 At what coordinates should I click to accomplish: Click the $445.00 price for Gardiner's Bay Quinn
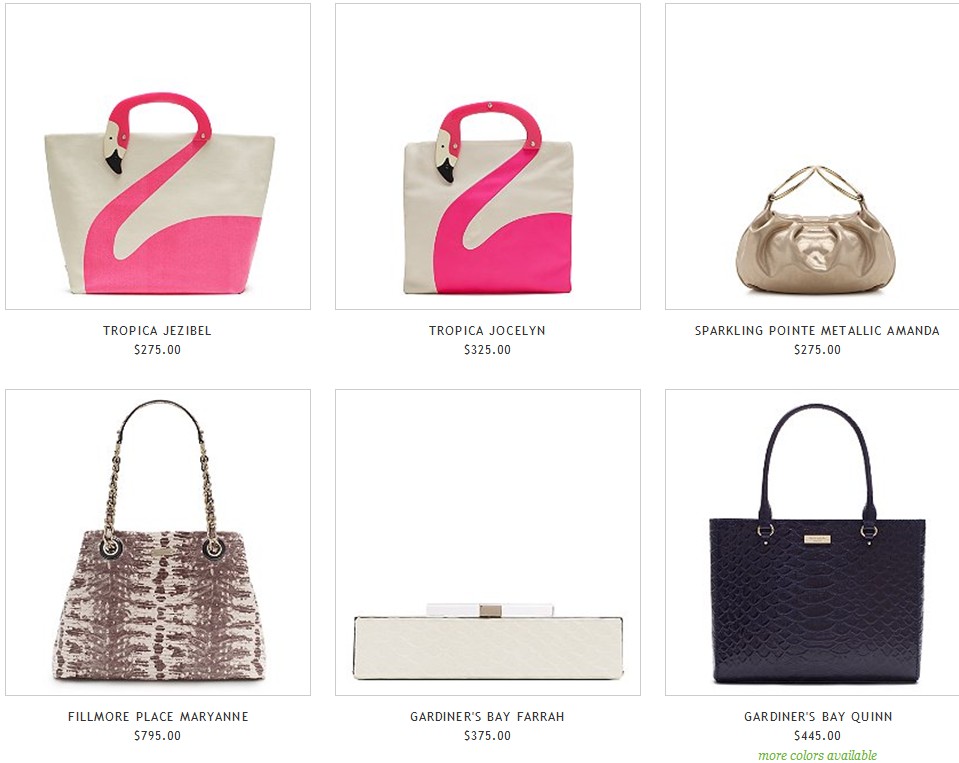818,735
